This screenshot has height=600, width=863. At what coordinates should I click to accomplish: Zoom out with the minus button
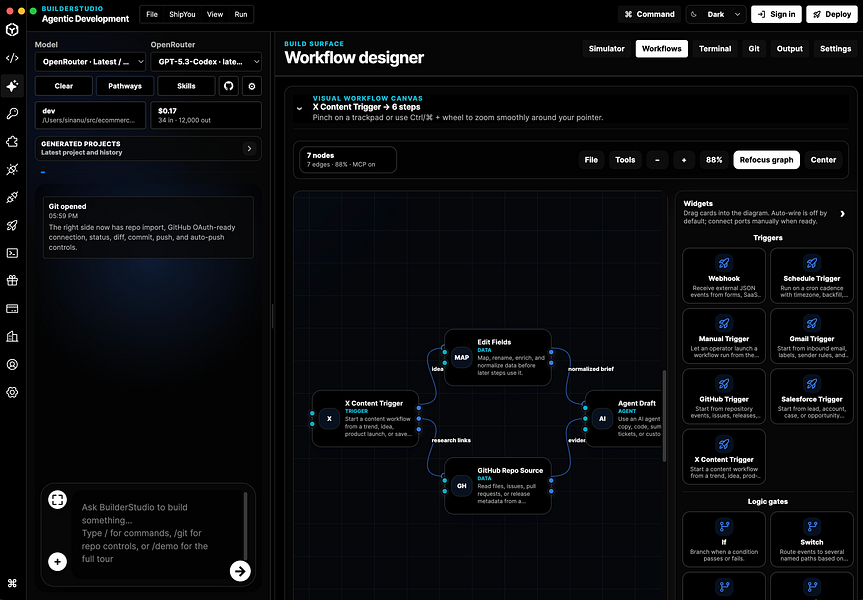(x=657, y=160)
